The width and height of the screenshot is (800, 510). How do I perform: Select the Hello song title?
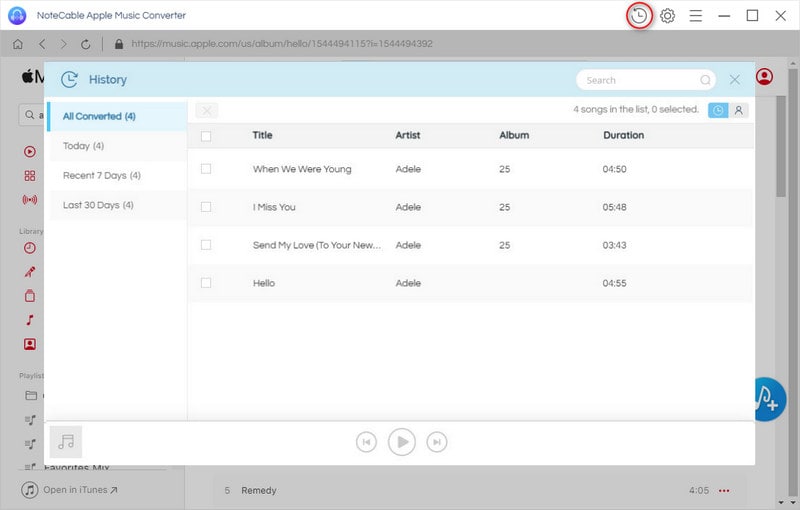coord(264,283)
